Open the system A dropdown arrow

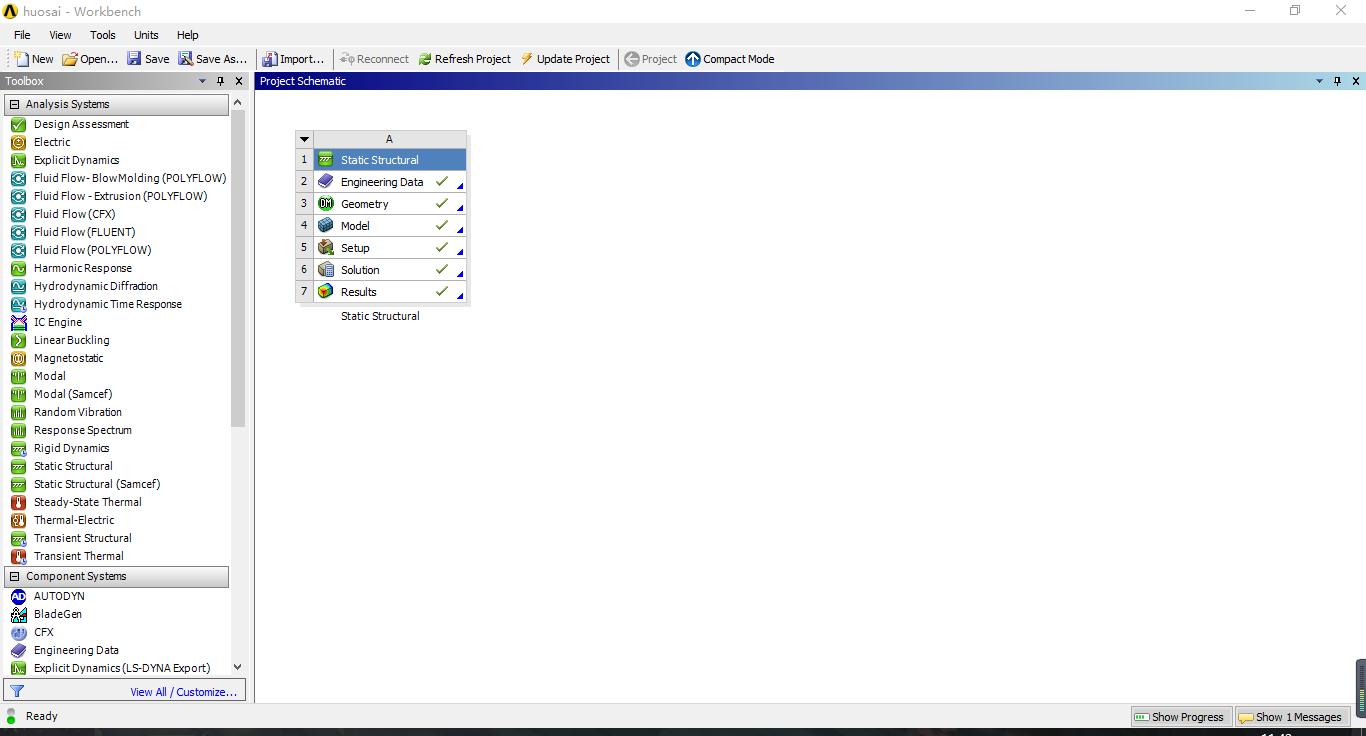305,140
